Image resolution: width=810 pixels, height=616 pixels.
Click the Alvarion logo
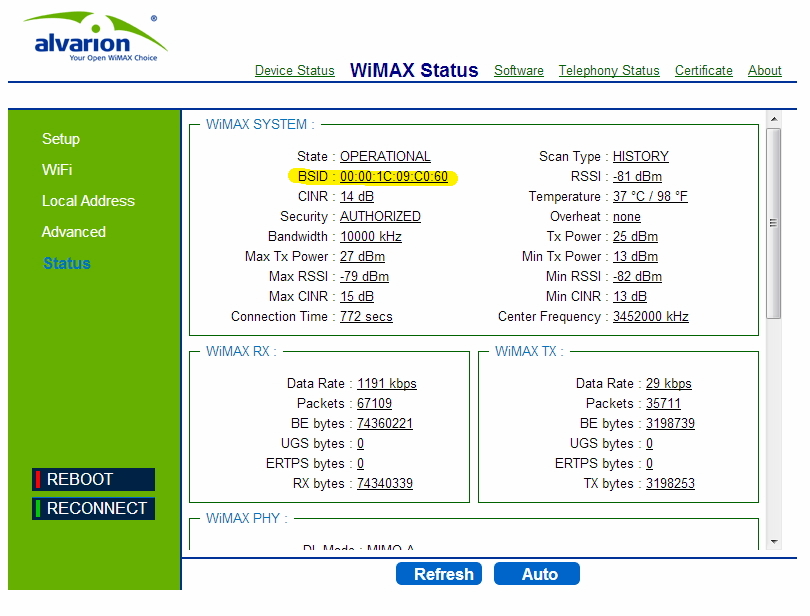click(x=96, y=37)
